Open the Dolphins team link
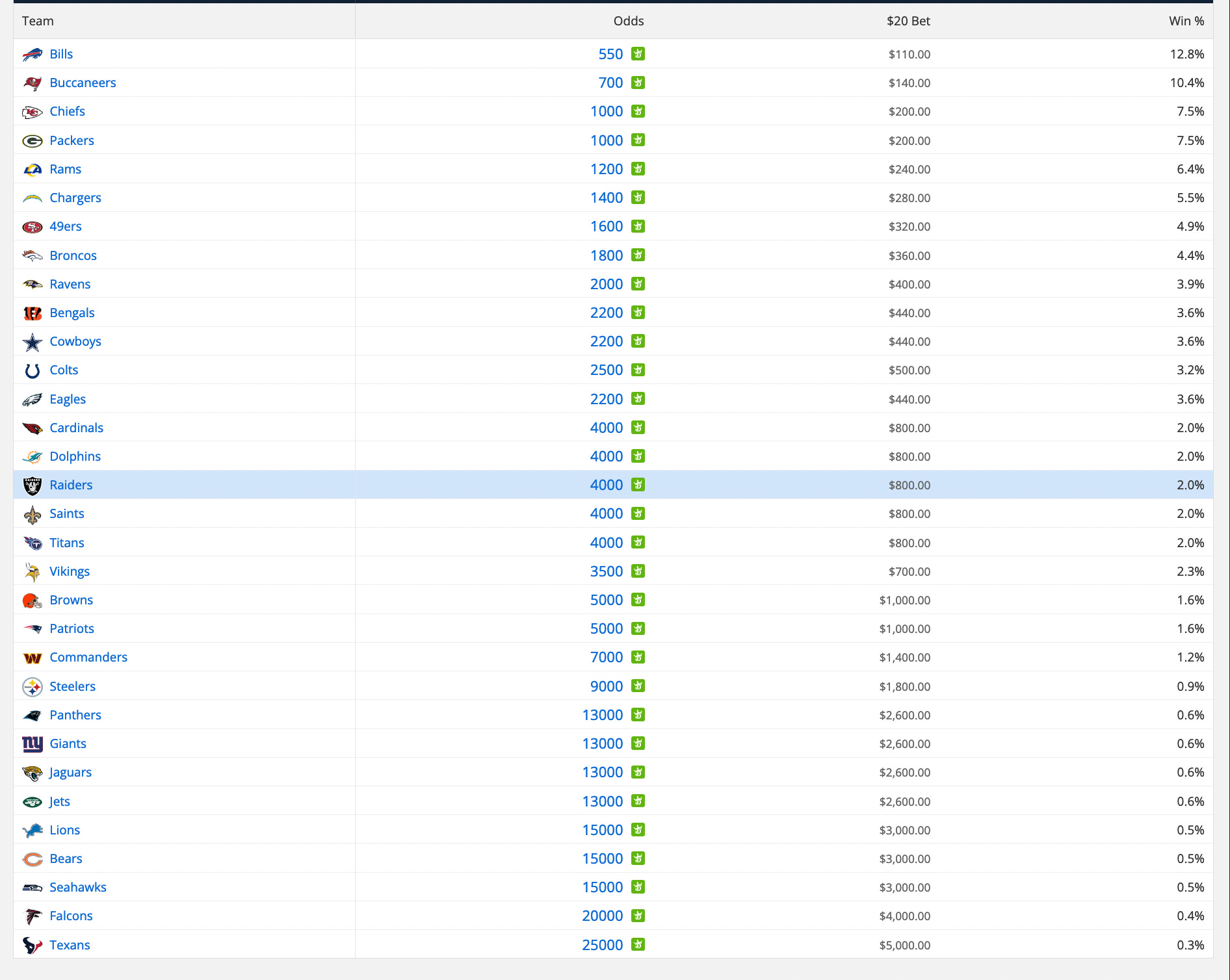 (x=75, y=456)
